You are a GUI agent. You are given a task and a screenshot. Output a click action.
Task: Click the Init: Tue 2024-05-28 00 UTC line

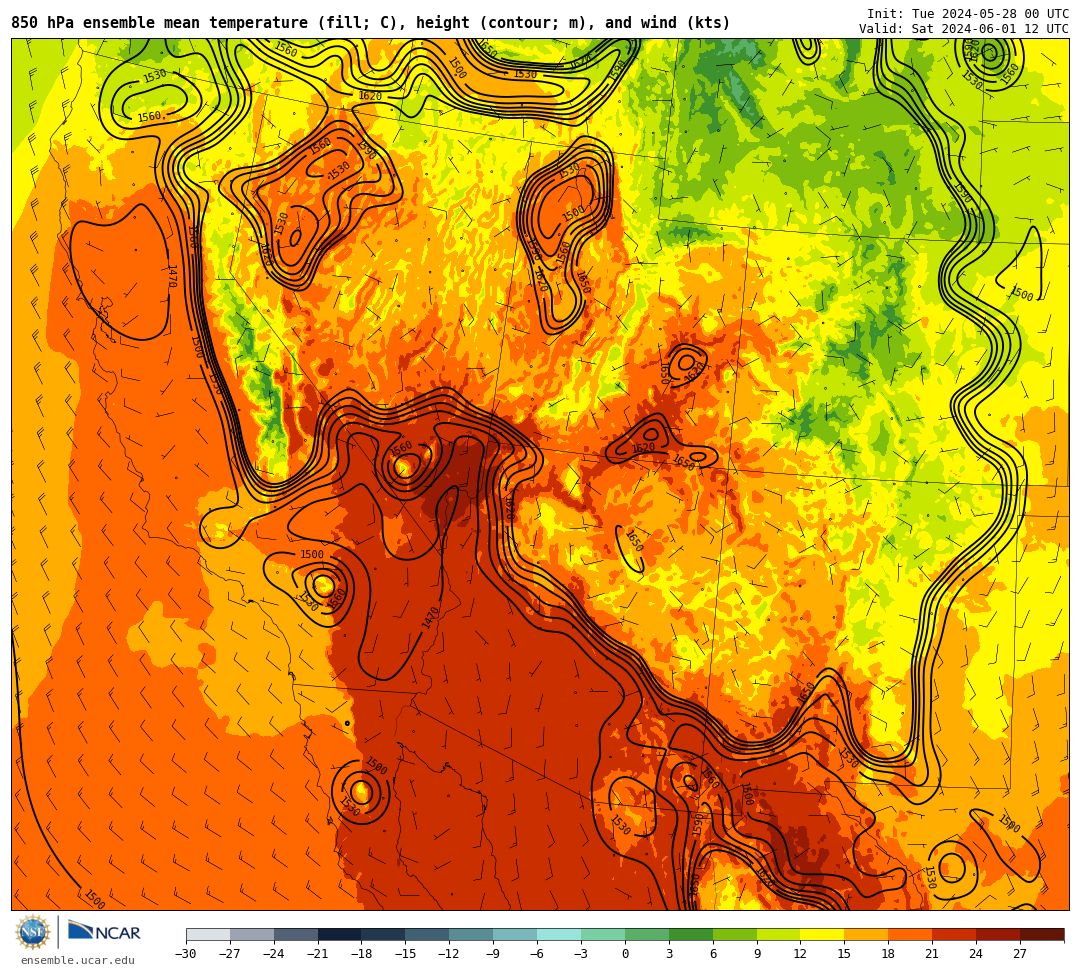click(968, 14)
